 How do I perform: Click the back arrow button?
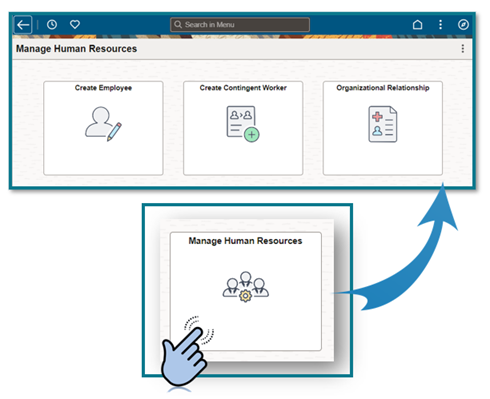(x=23, y=25)
